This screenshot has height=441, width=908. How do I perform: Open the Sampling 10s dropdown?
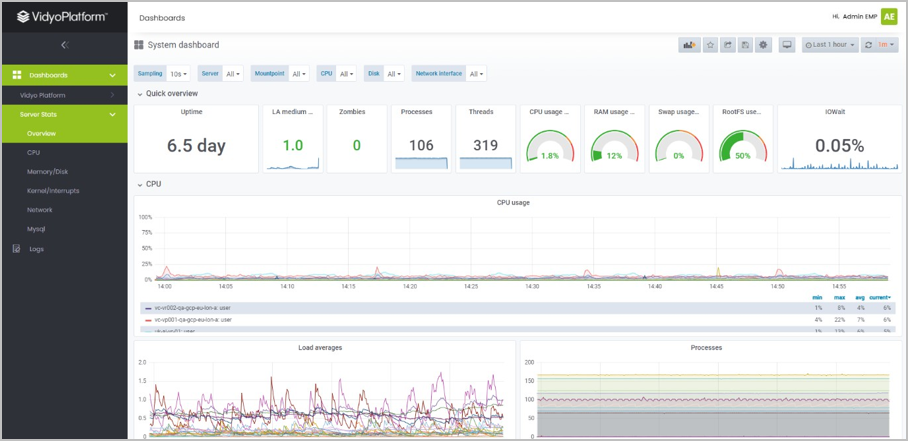[x=179, y=74]
